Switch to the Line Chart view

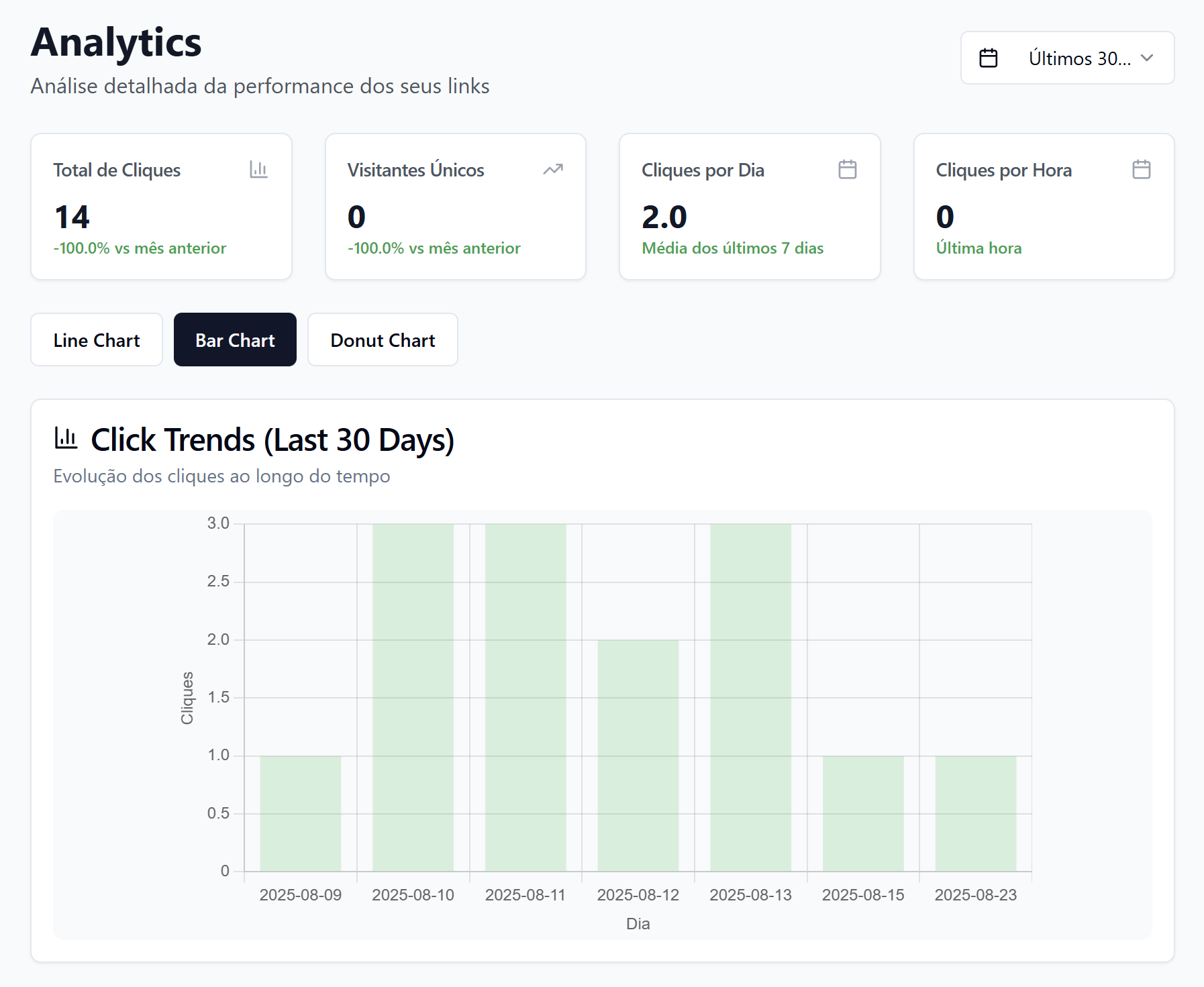[97, 340]
